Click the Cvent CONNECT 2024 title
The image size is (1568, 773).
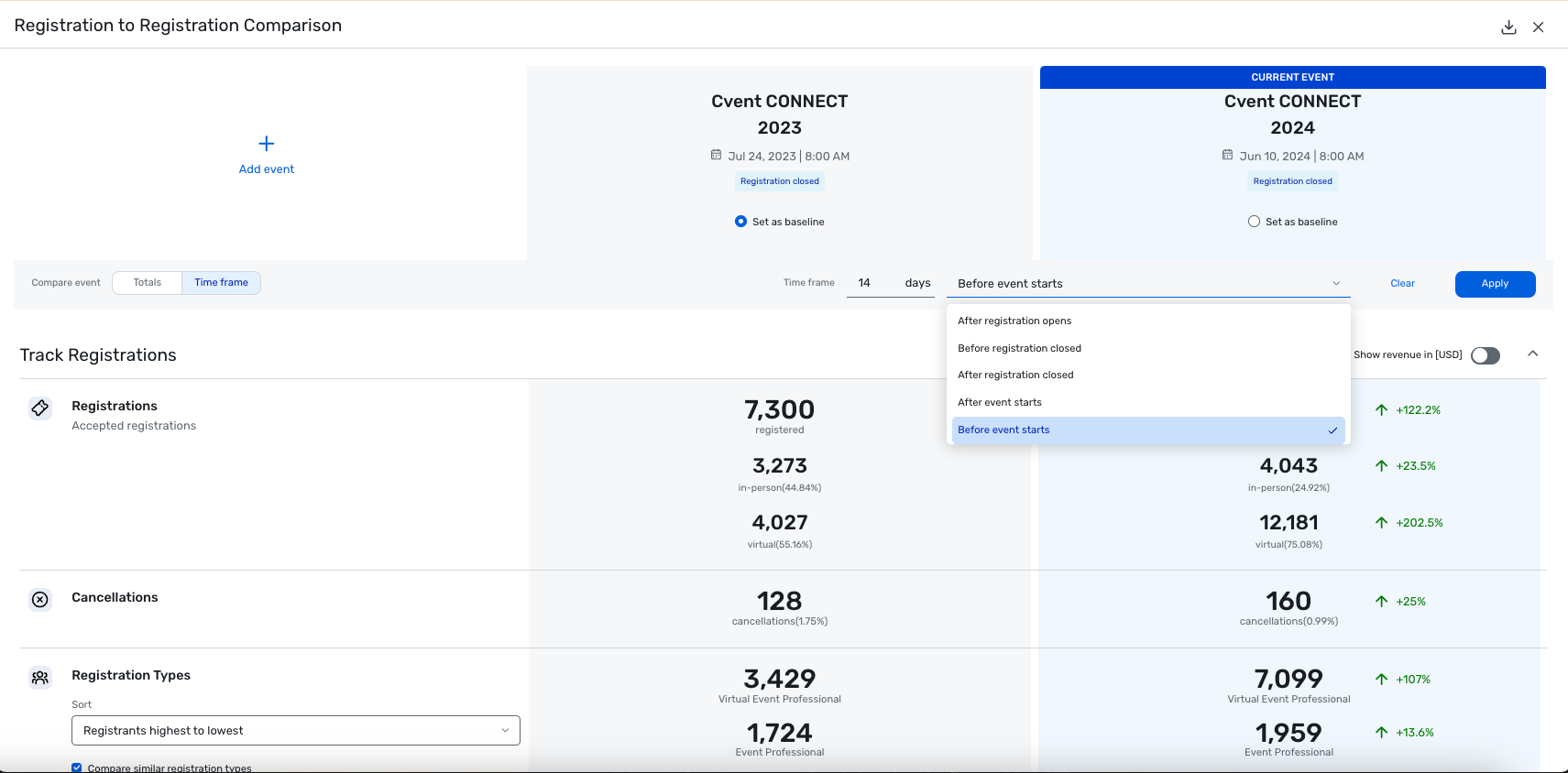click(1292, 114)
